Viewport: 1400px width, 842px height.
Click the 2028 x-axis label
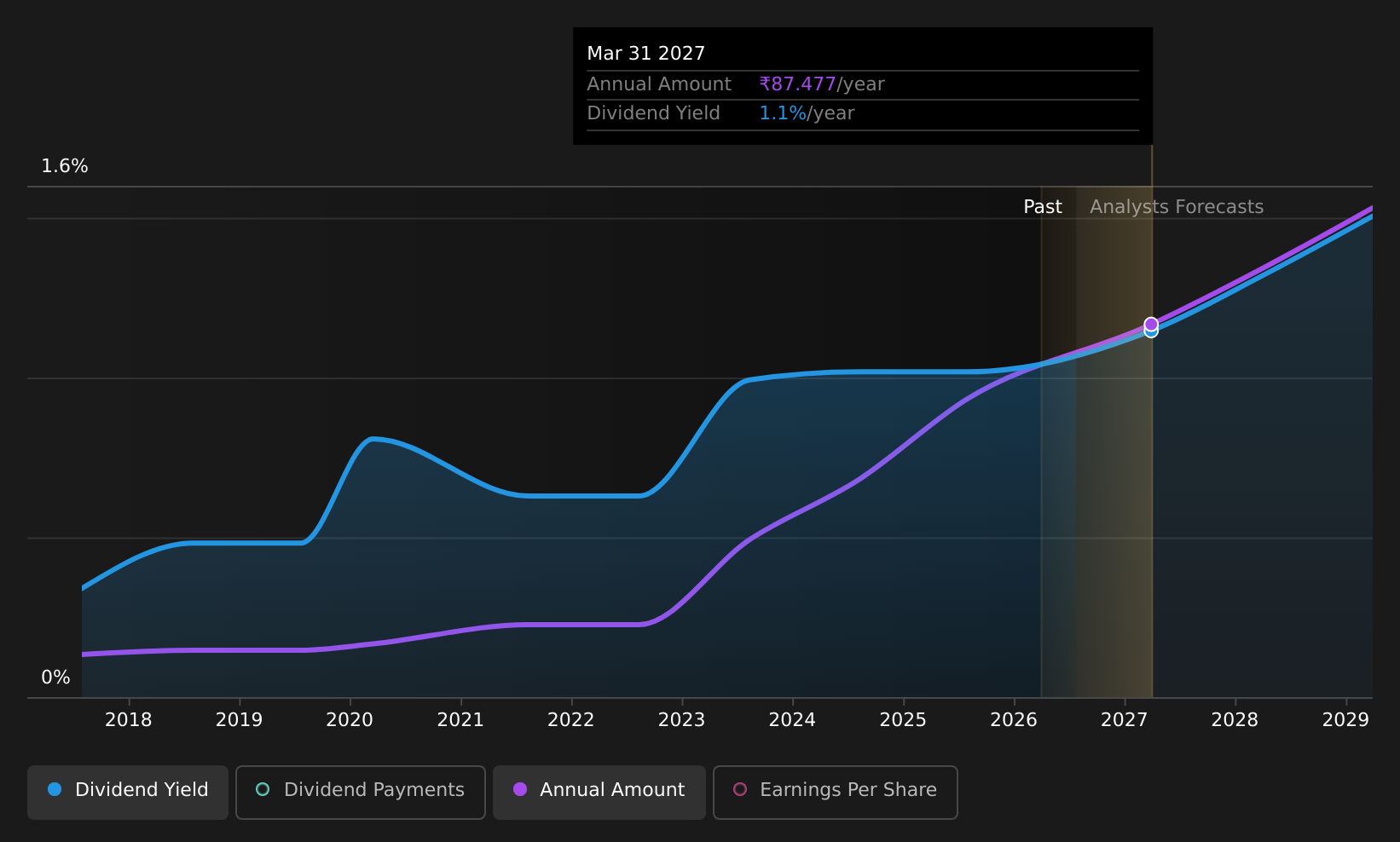[1235, 720]
